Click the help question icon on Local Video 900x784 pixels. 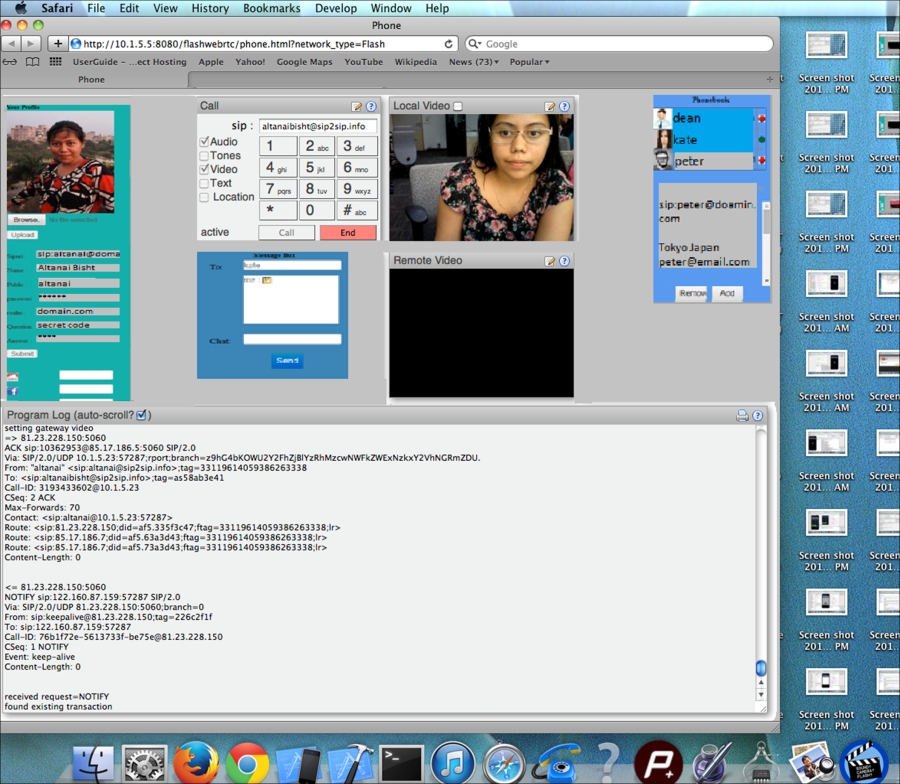(x=562, y=104)
